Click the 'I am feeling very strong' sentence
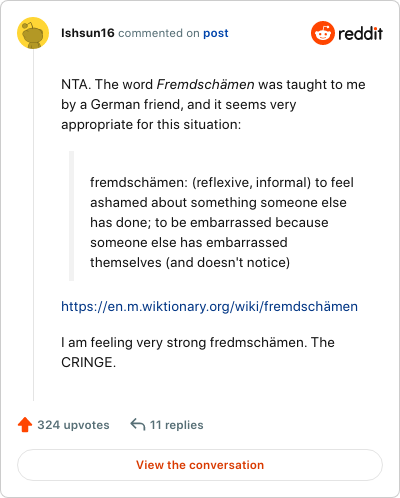Image resolution: width=400 pixels, height=498 pixels. [133, 342]
